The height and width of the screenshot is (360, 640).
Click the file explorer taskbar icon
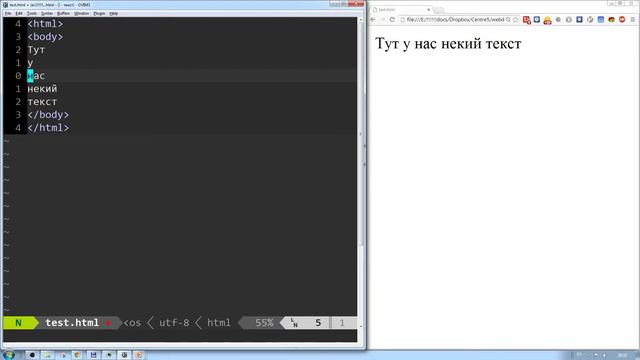point(47,355)
